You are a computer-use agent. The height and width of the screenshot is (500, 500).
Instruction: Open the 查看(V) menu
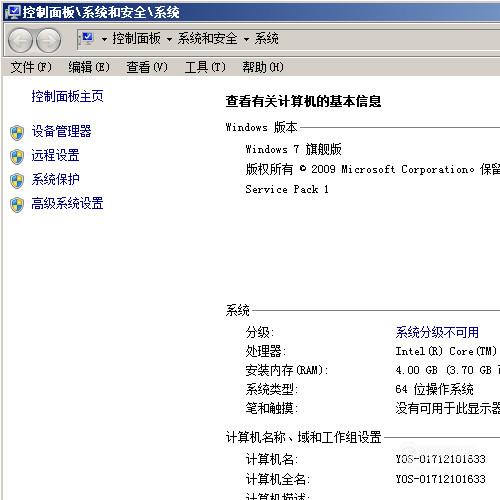click(x=147, y=67)
